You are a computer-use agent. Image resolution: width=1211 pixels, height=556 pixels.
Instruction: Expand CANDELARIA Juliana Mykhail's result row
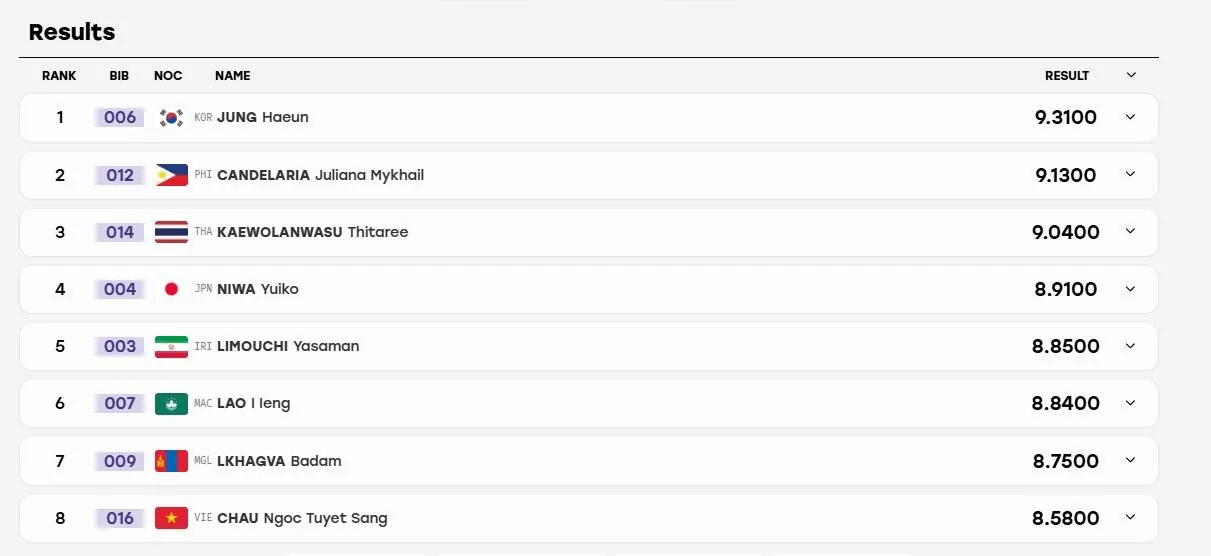pos(1131,174)
